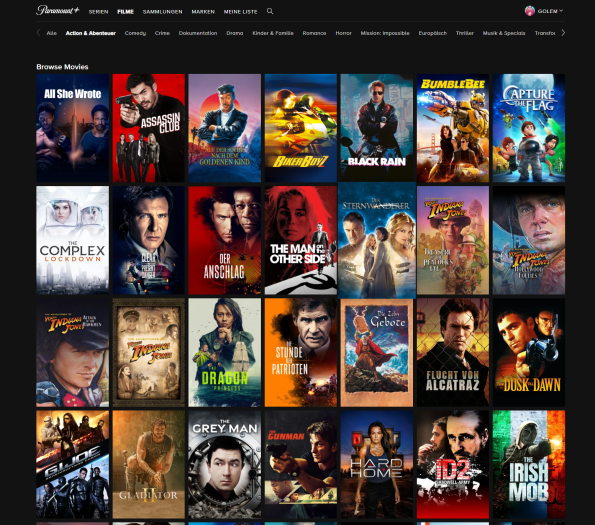Screen dimensions: 595x525
Task: Open the Clear and Present Danger poster
Action: 149,240
